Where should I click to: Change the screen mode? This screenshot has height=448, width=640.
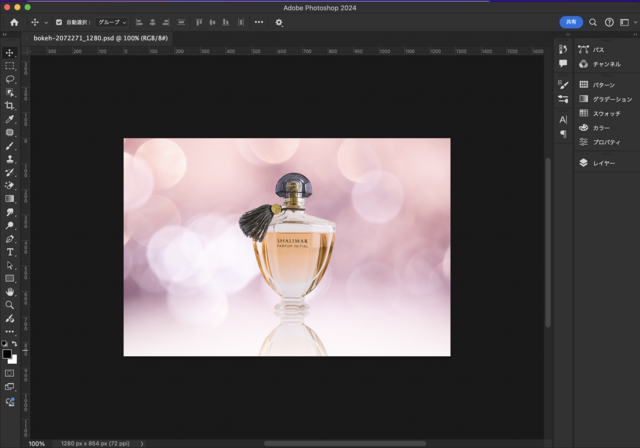9,387
